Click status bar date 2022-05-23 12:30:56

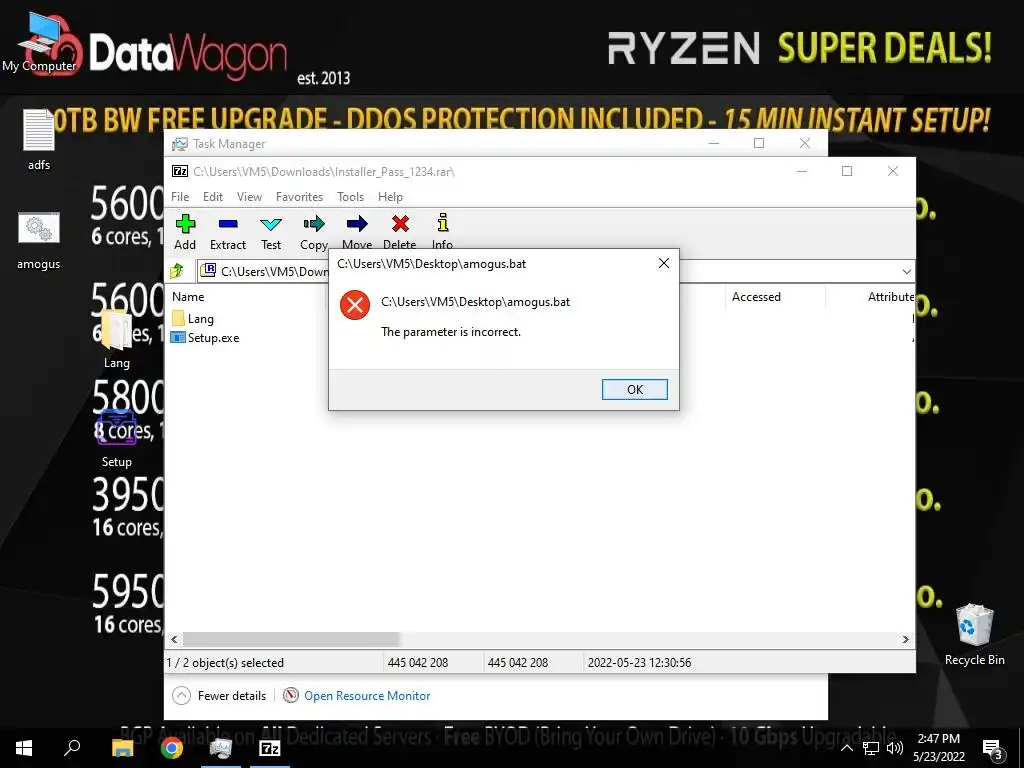[639, 662]
